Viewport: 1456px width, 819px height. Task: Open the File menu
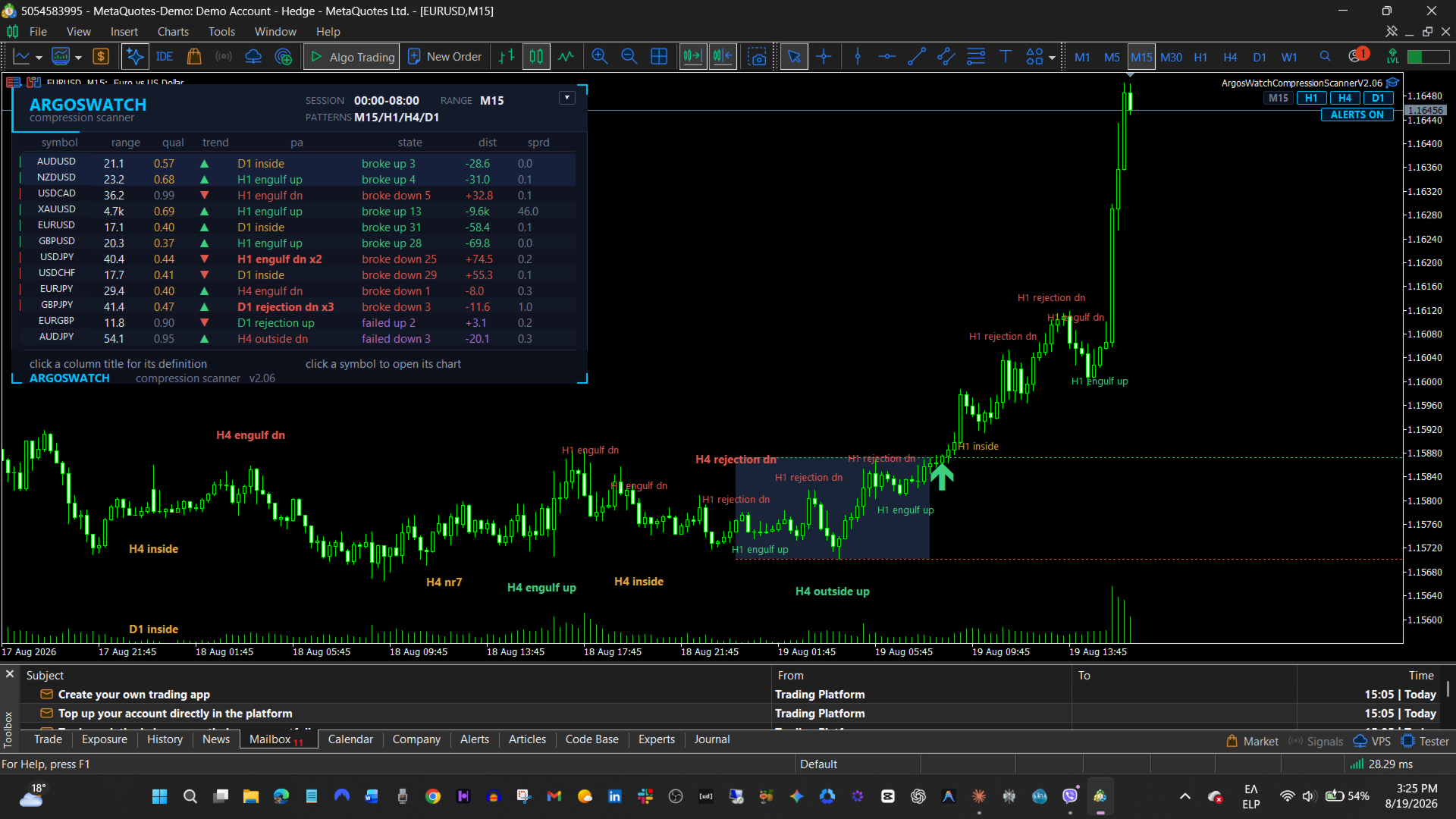click(x=38, y=32)
